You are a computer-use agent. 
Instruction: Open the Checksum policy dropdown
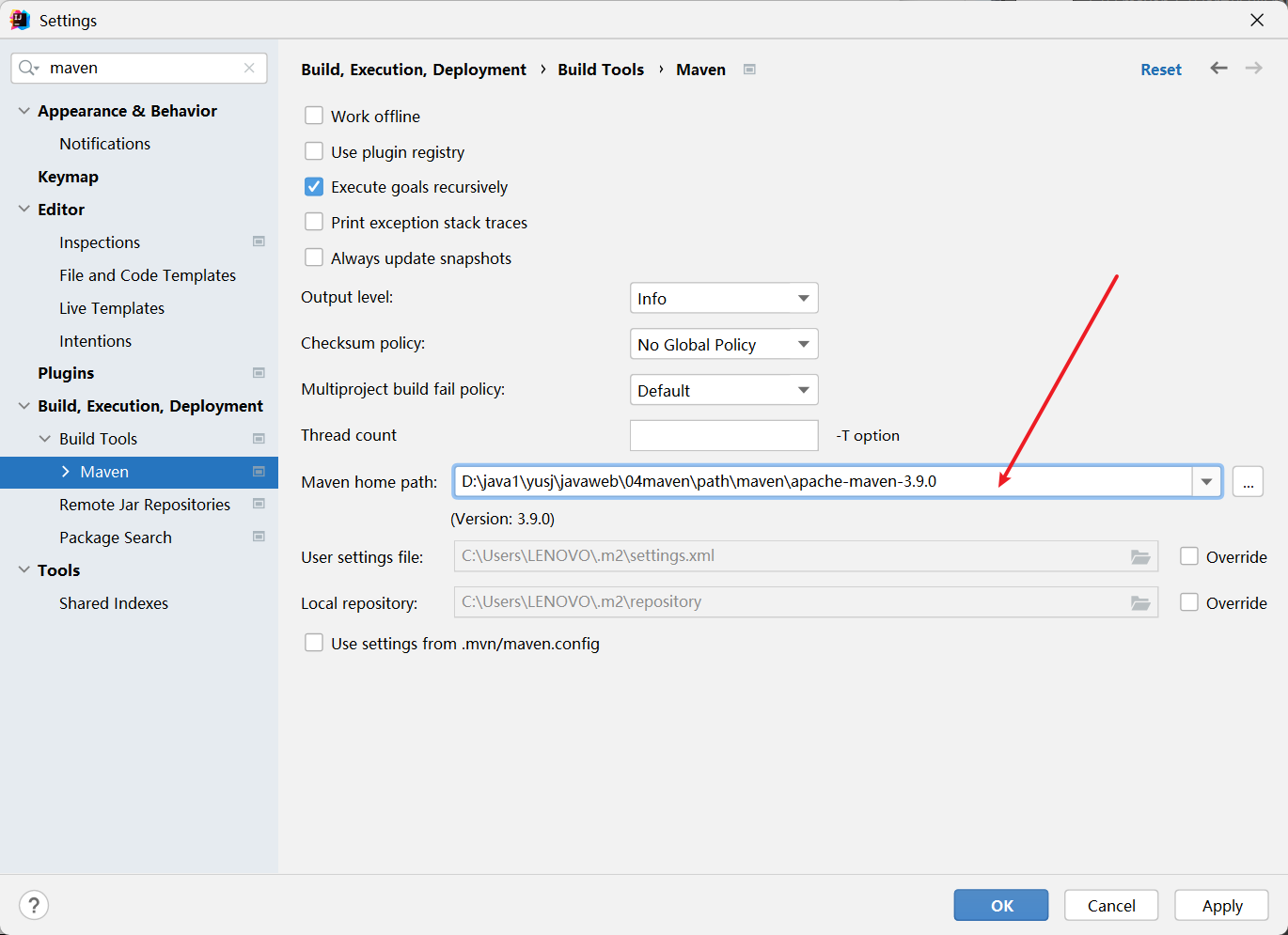(x=724, y=344)
